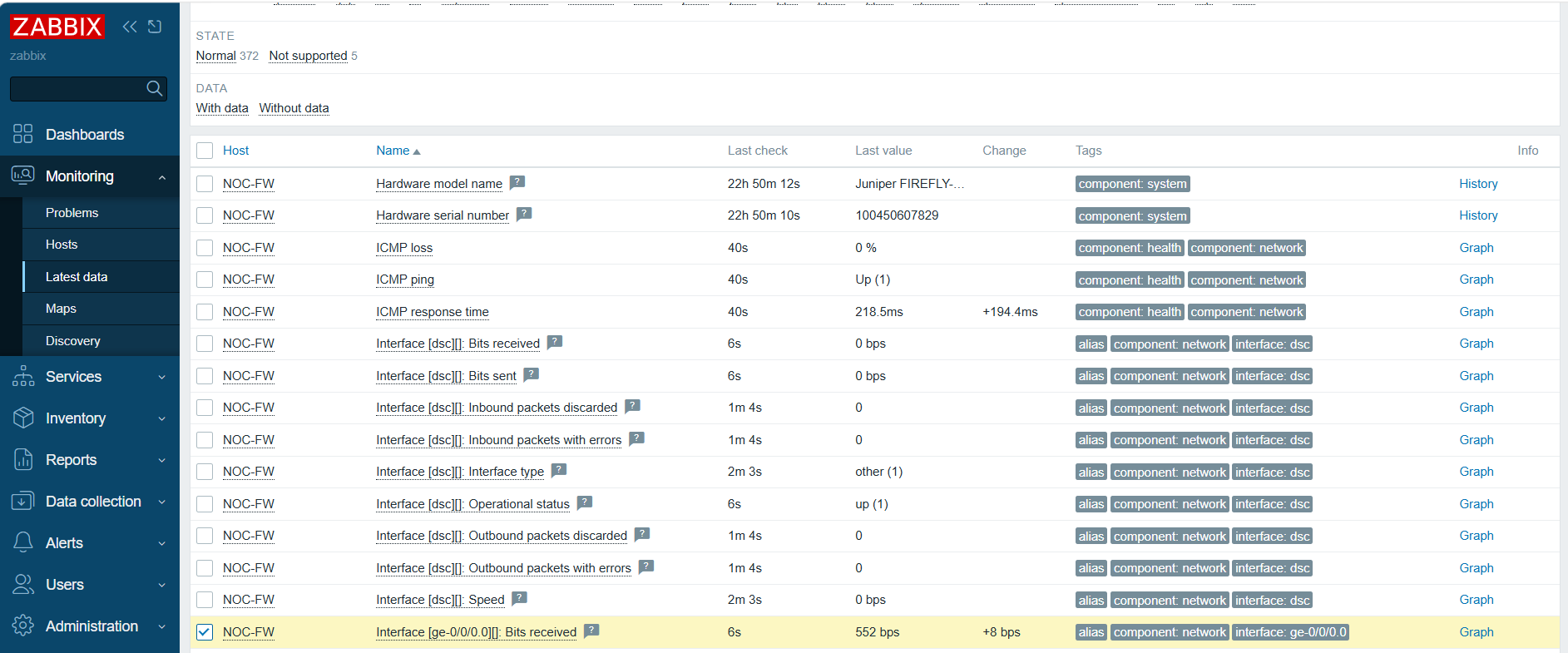Collapse the sidebar with the double-chevron icon

130,27
